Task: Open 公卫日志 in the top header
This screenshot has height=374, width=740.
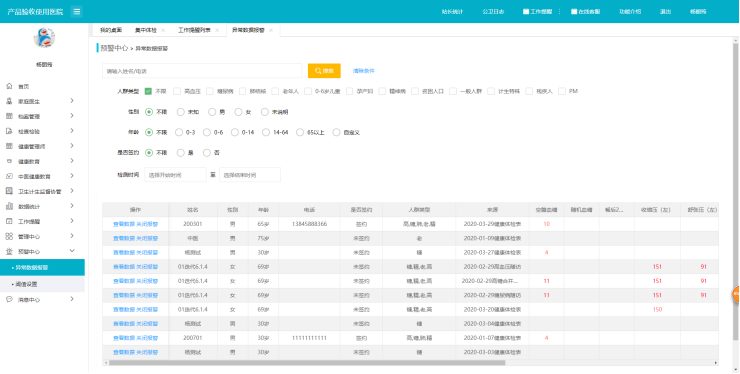Action: click(493, 11)
